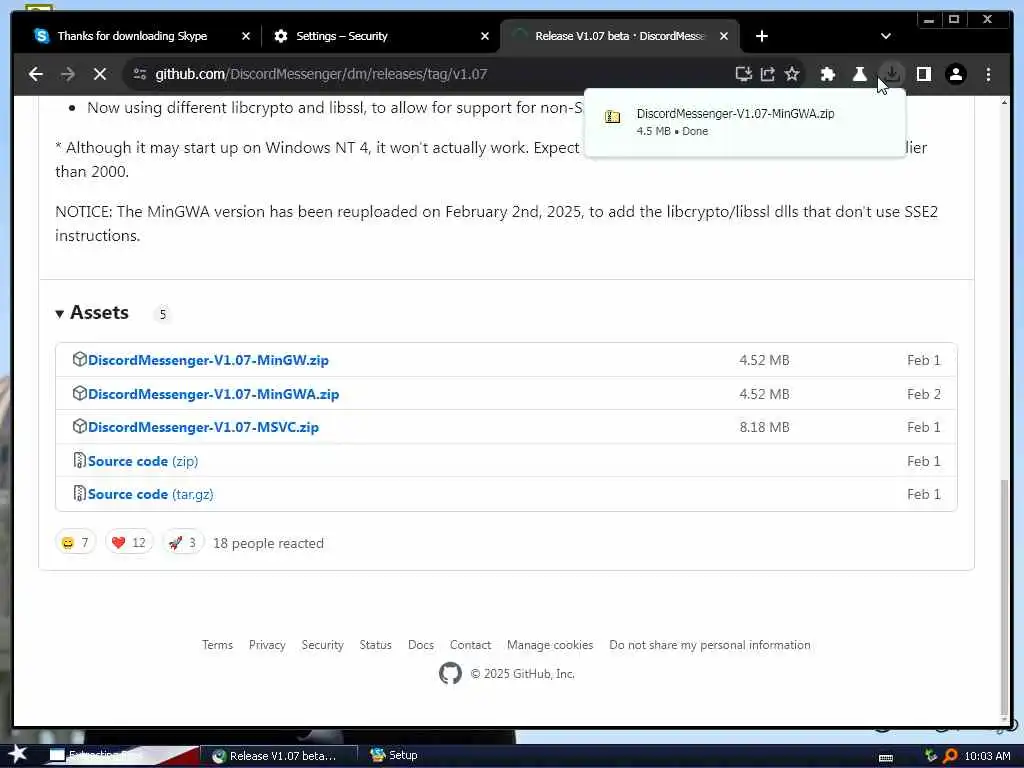The image size is (1024, 768).
Task: Download DiscordMessenger-V1.07-MSVC.zip
Action: coord(203,428)
